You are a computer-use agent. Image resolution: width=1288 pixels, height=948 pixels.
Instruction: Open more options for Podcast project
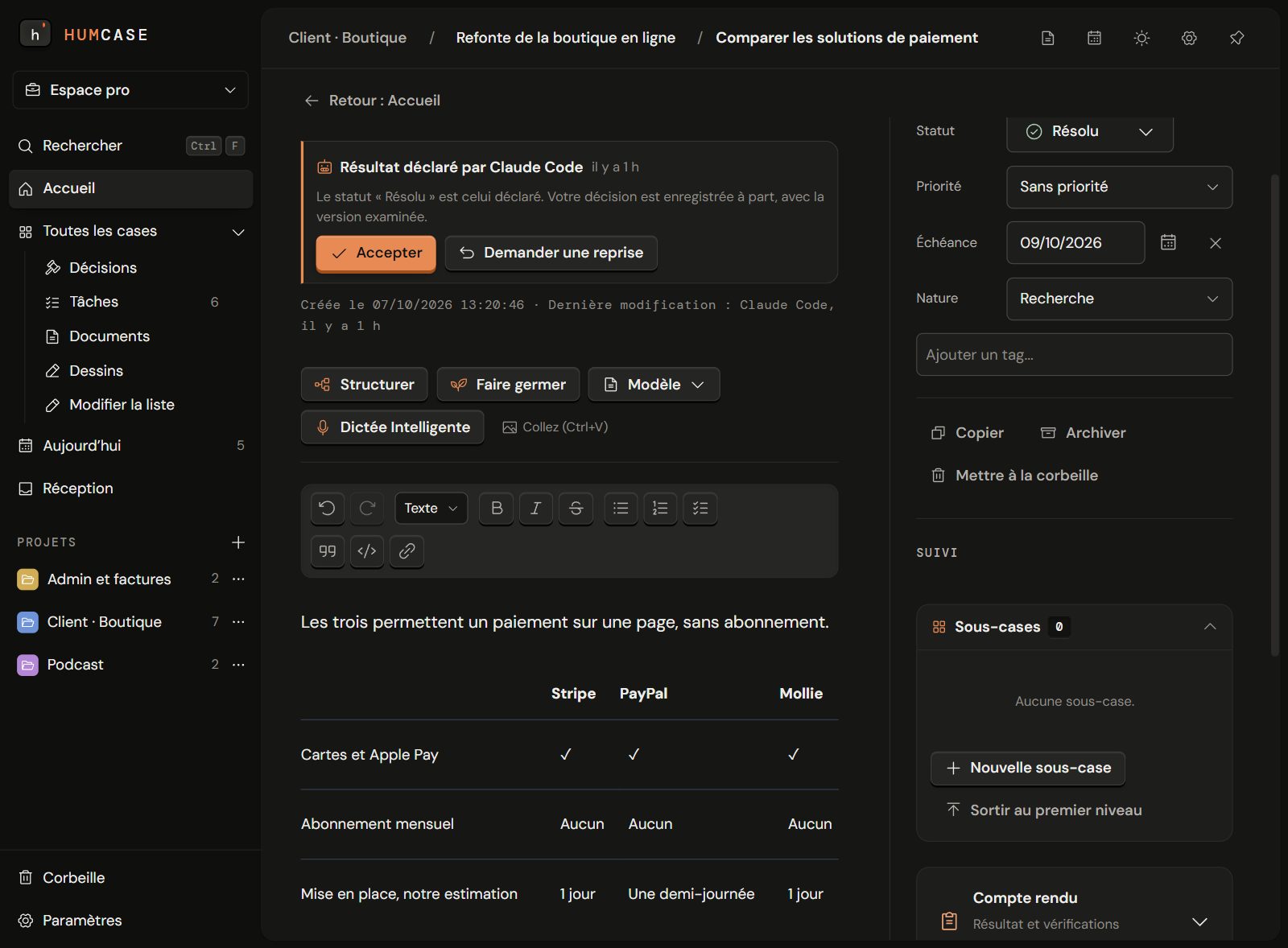(238, 664)
